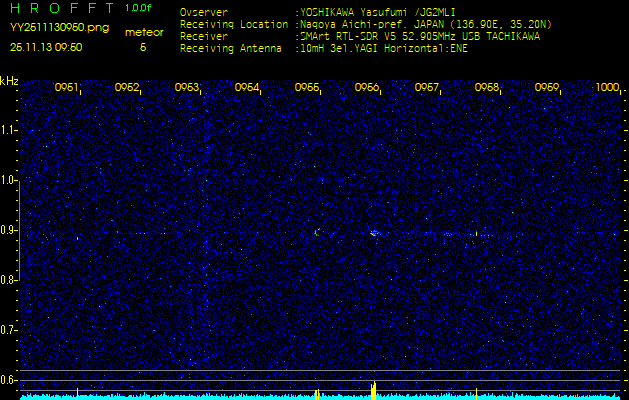Click the 0952 time marker
This screenshot has width=629, height=400.
click(x=126, y=87)
